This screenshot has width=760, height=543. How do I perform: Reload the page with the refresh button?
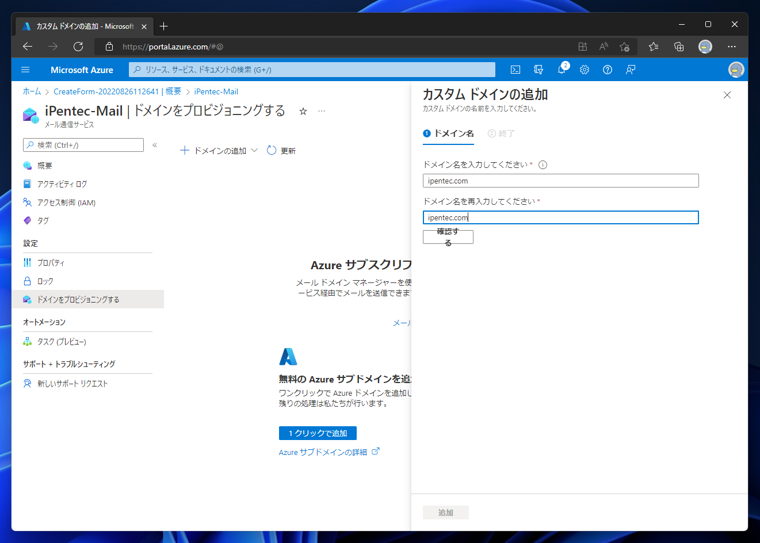78,47
